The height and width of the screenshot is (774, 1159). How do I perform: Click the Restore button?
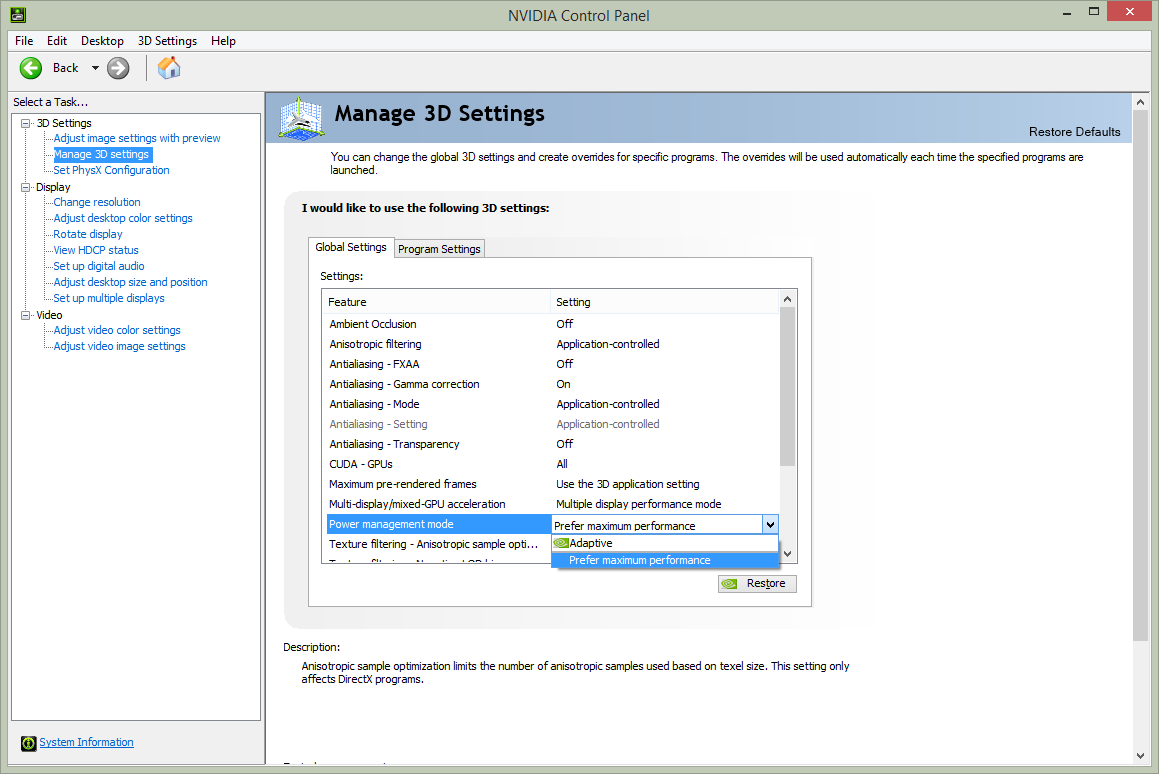757,583
